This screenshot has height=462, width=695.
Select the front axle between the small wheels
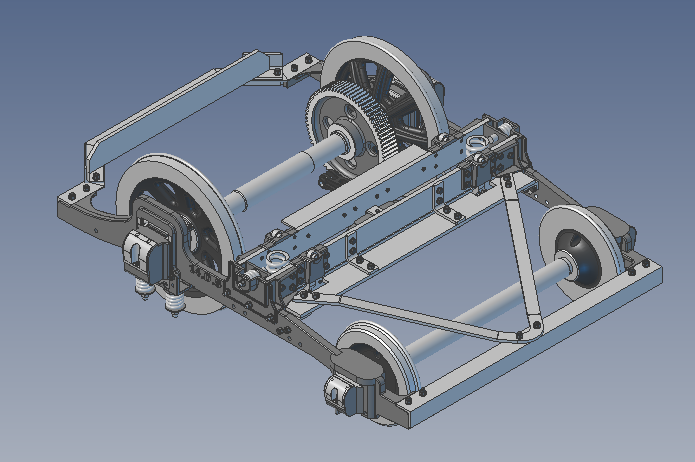tap(490, 307)
